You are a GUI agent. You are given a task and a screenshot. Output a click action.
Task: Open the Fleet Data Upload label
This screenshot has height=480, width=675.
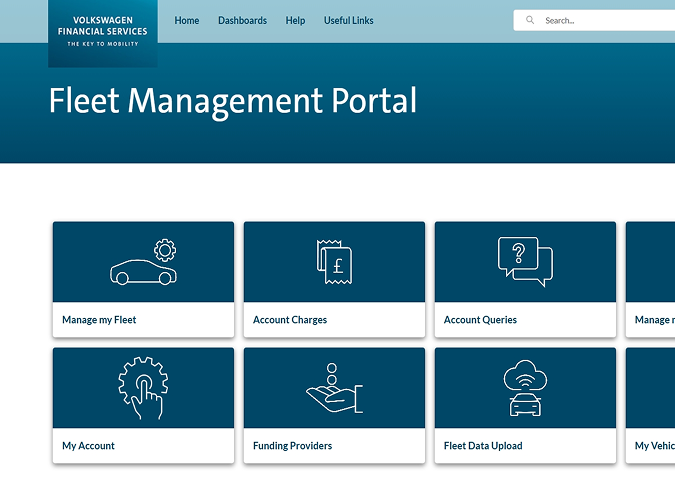pos(483,446)
